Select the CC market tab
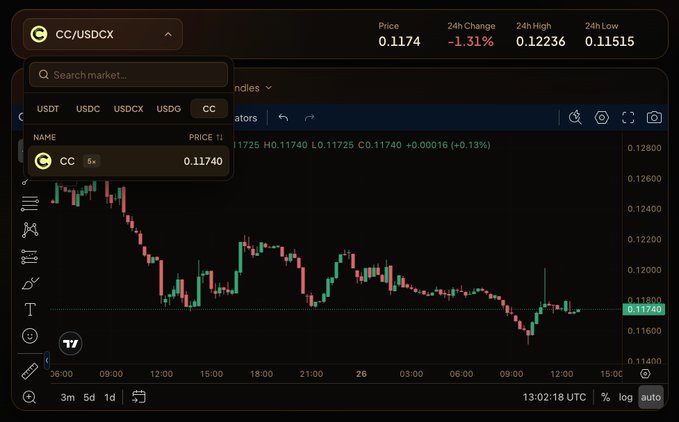 pos(209,109)
